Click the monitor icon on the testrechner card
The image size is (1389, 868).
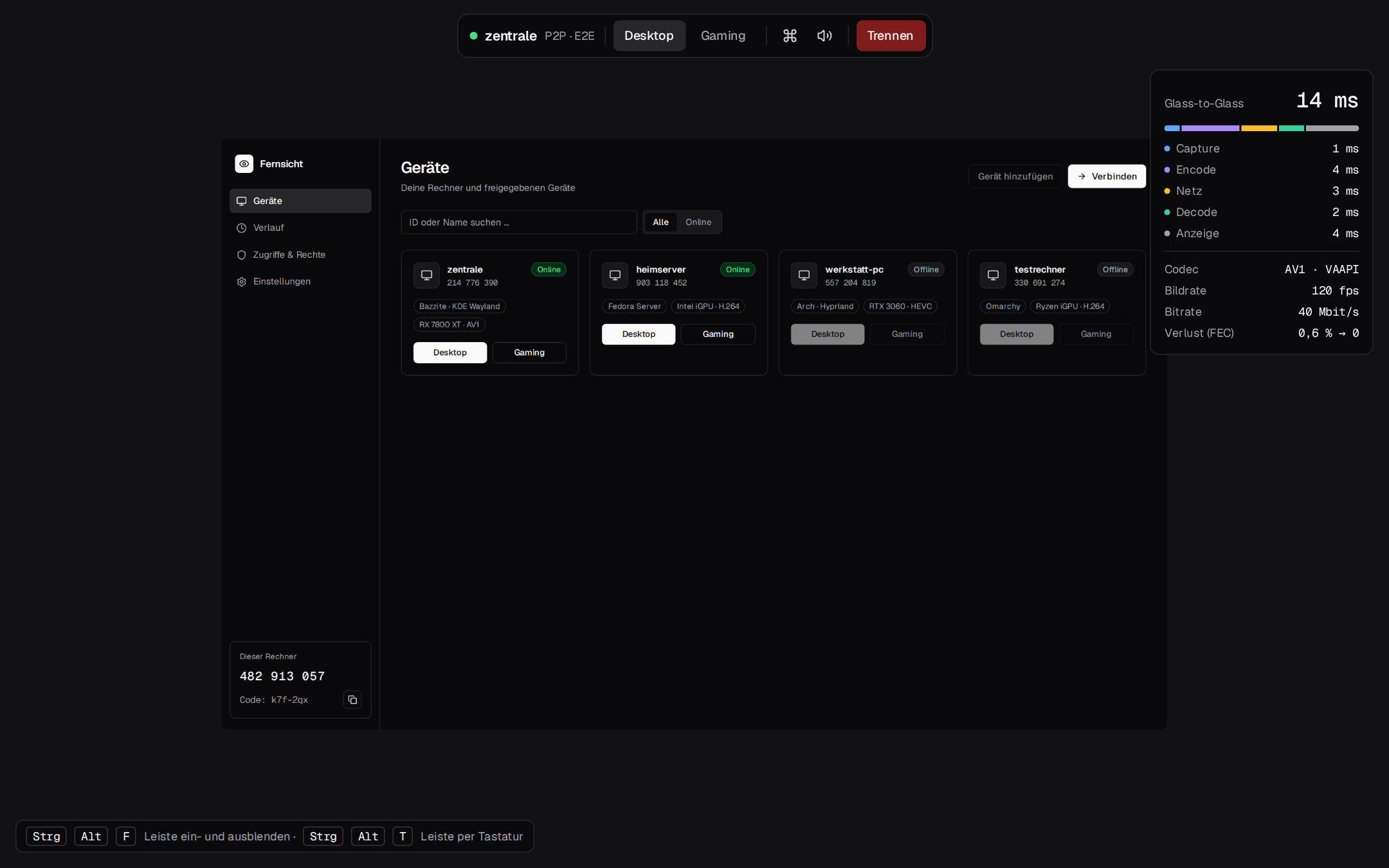point(993,275)
